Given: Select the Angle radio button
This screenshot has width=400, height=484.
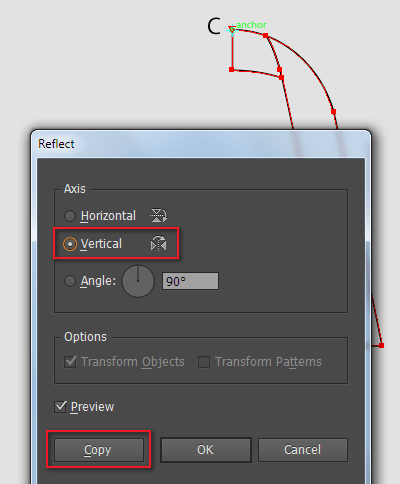Looking at the screenshot, I should [x=70, y=281].
